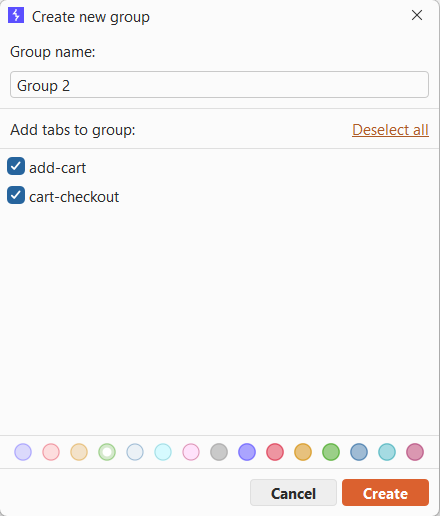Pick the steel blue color swatch
The image size is (440, 516).
pos(359,452)
